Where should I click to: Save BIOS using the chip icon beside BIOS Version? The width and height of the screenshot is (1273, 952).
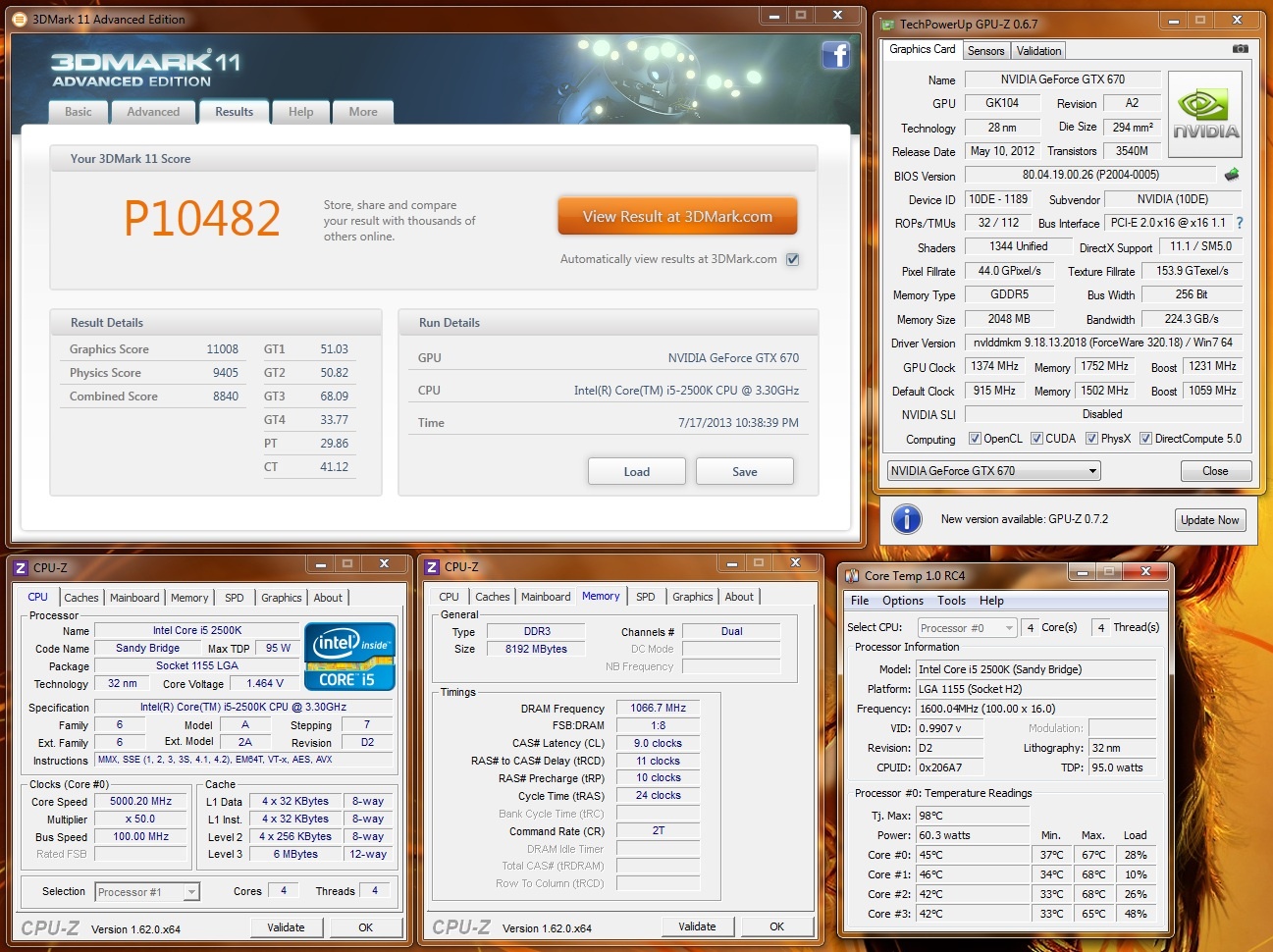point(1232,175)
